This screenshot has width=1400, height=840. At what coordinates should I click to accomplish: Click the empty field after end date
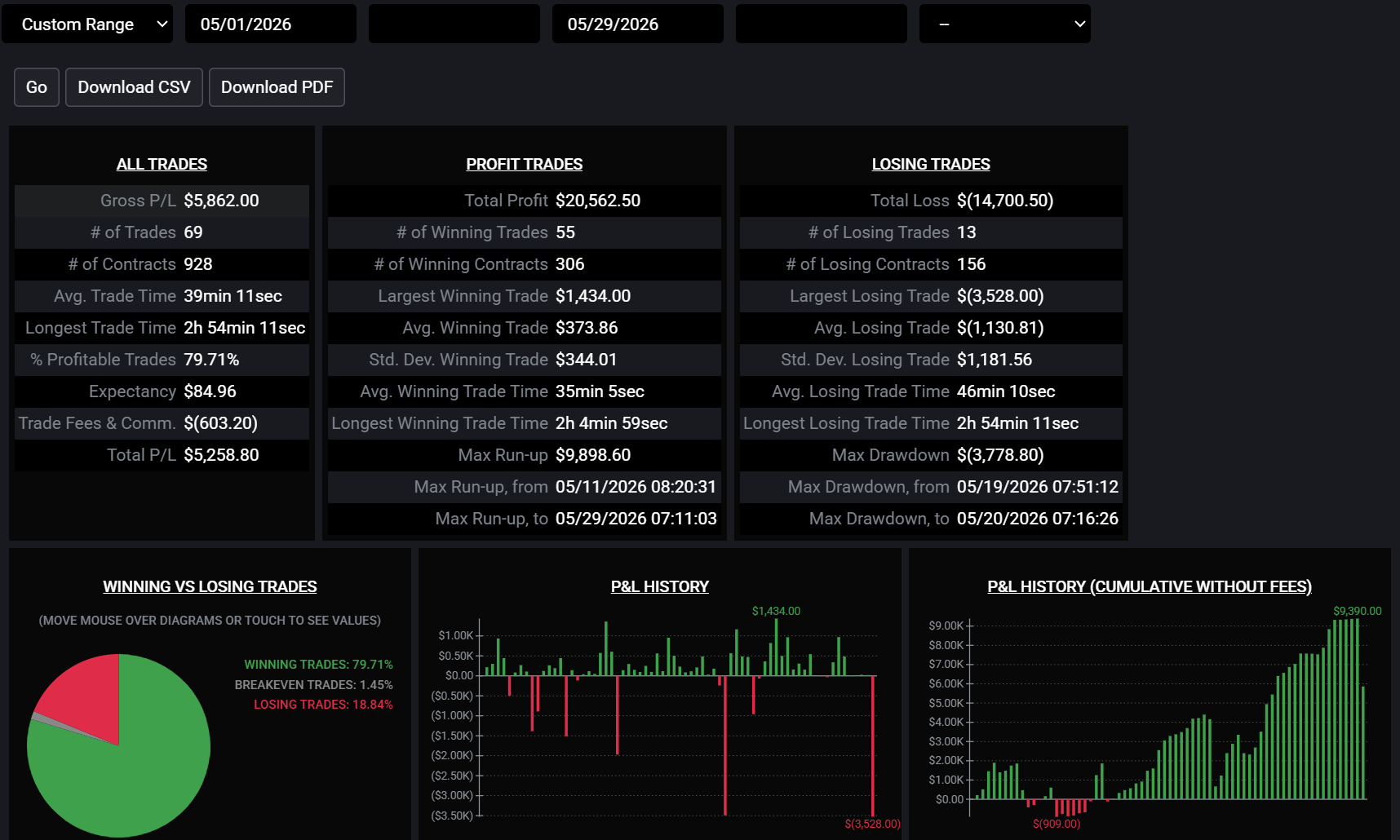click(822, 24)
